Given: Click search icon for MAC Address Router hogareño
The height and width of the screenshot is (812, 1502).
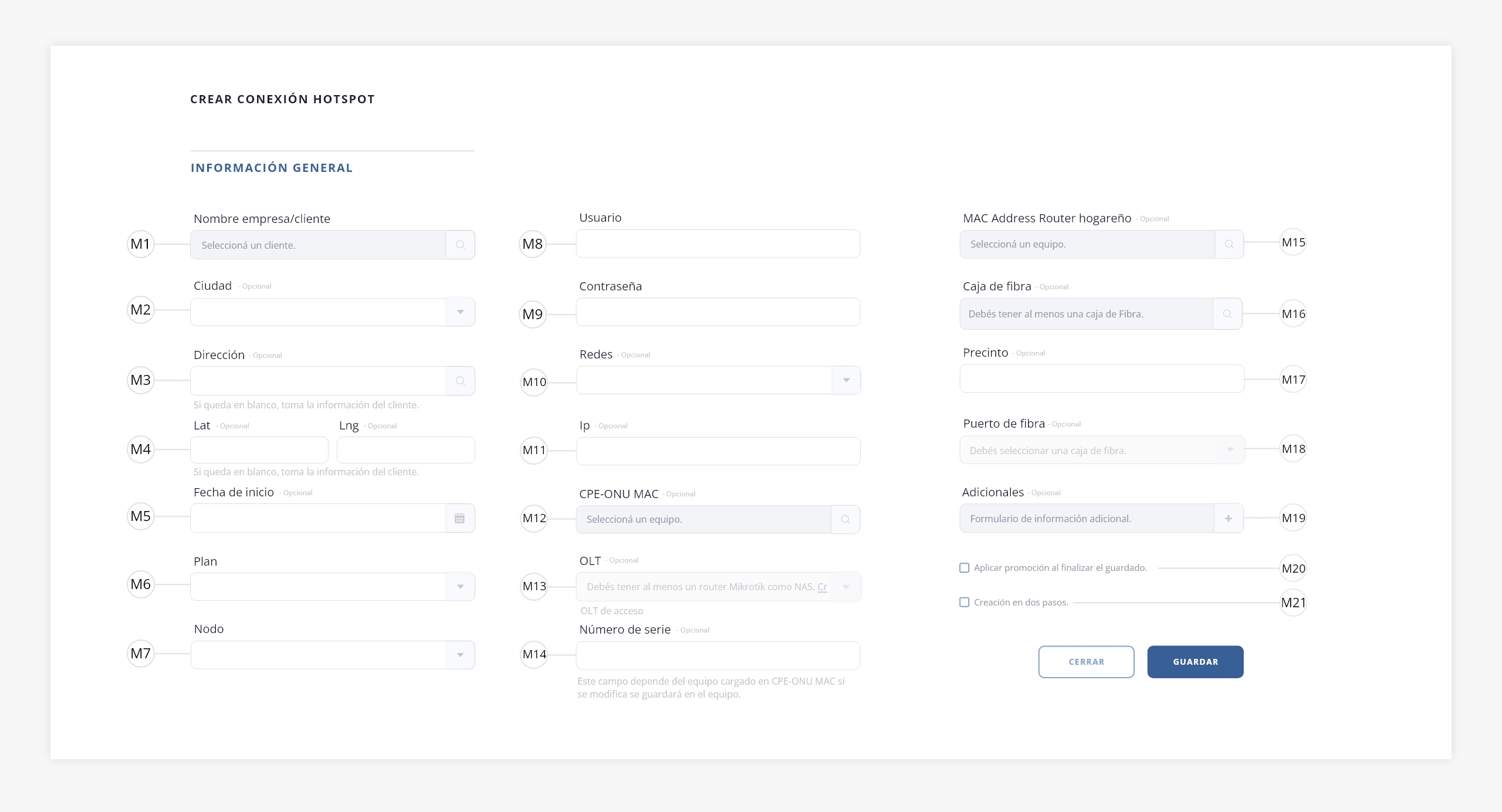Looking at the screenshot, I should pyautogui.click(x=1229, y=244).
